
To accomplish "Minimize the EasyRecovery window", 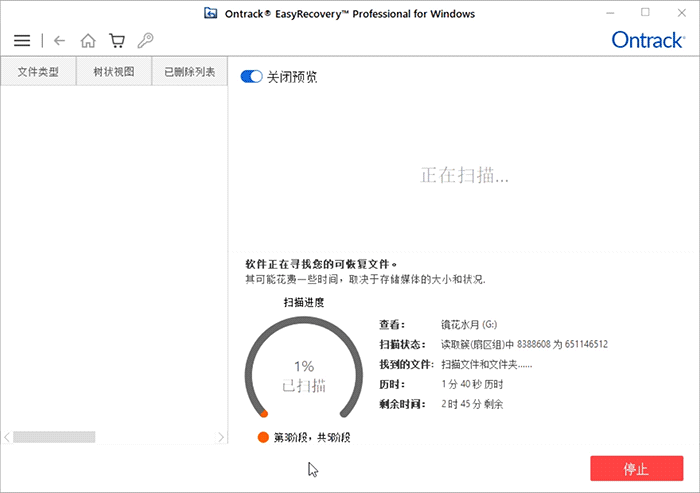I will point(610,13).
